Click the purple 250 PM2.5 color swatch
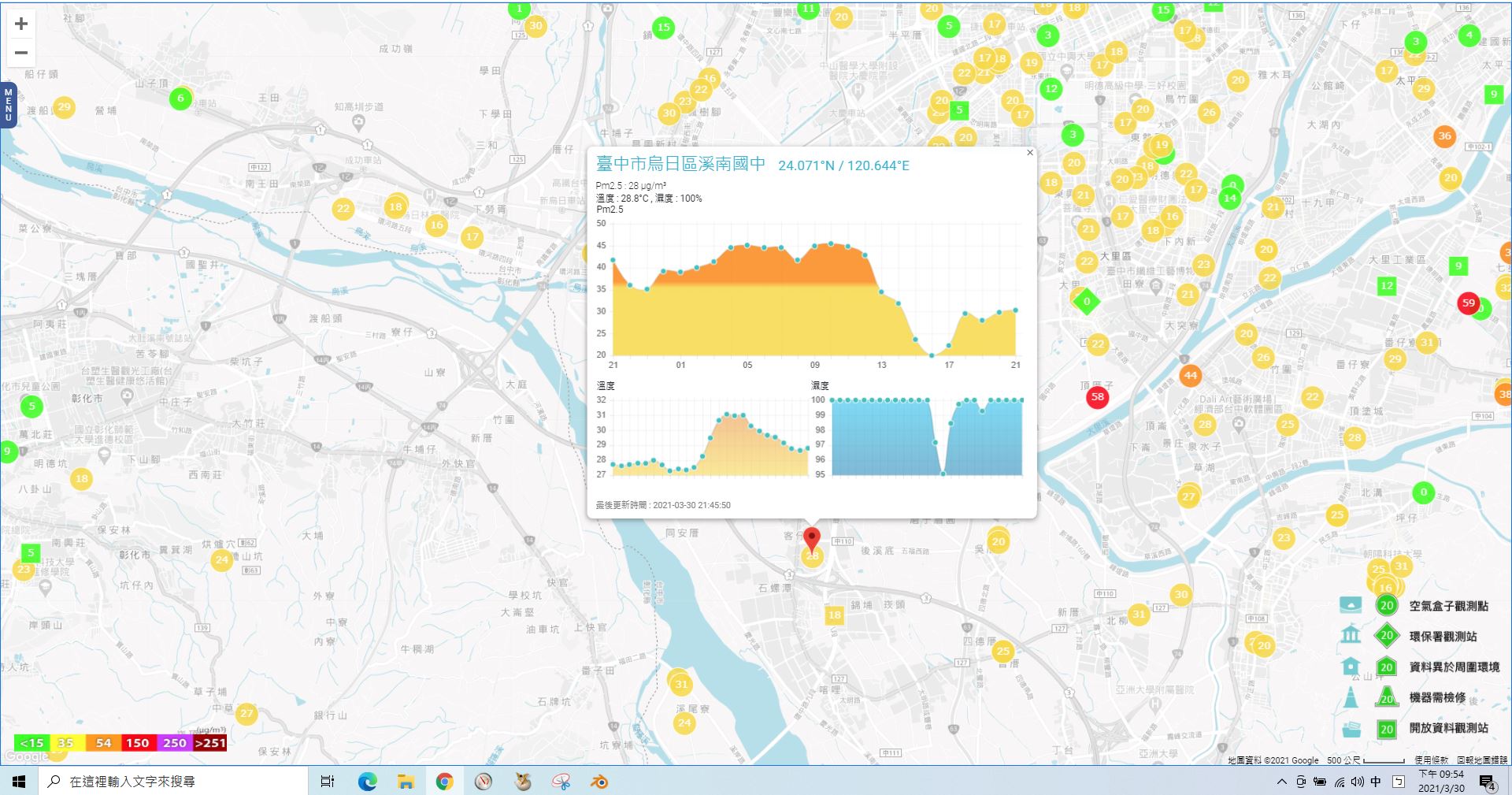 pos(174,742)
